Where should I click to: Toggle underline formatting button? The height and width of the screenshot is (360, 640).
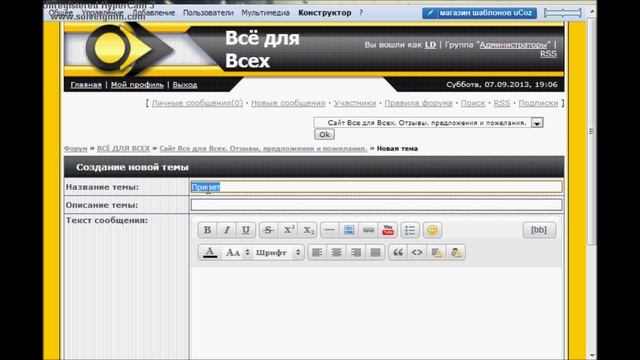point(246,230)
